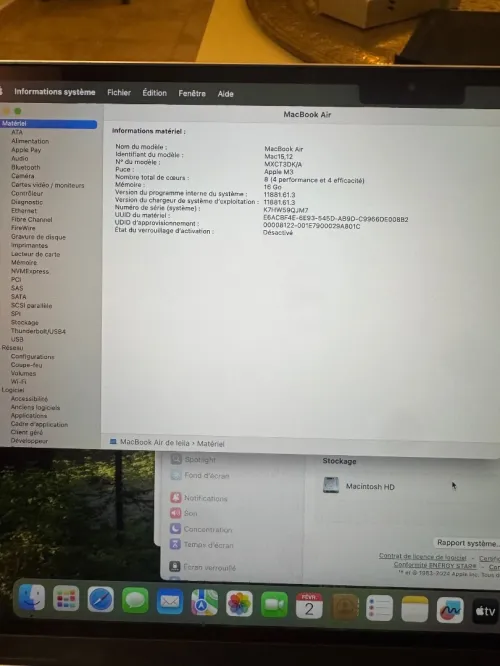This screenshot has width=500, height=666.
Task: Open Contrat de licence de logiciel link
Action: 422,557
